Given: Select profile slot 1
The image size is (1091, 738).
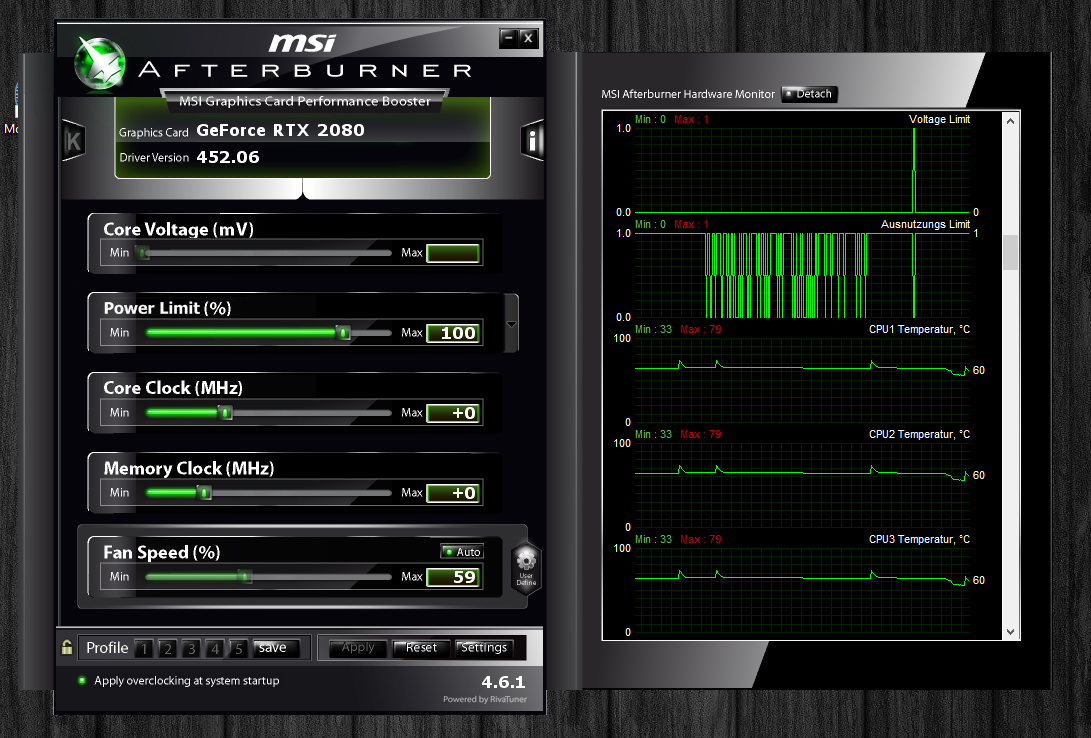Looking at the screenshot, I should 144,648.
